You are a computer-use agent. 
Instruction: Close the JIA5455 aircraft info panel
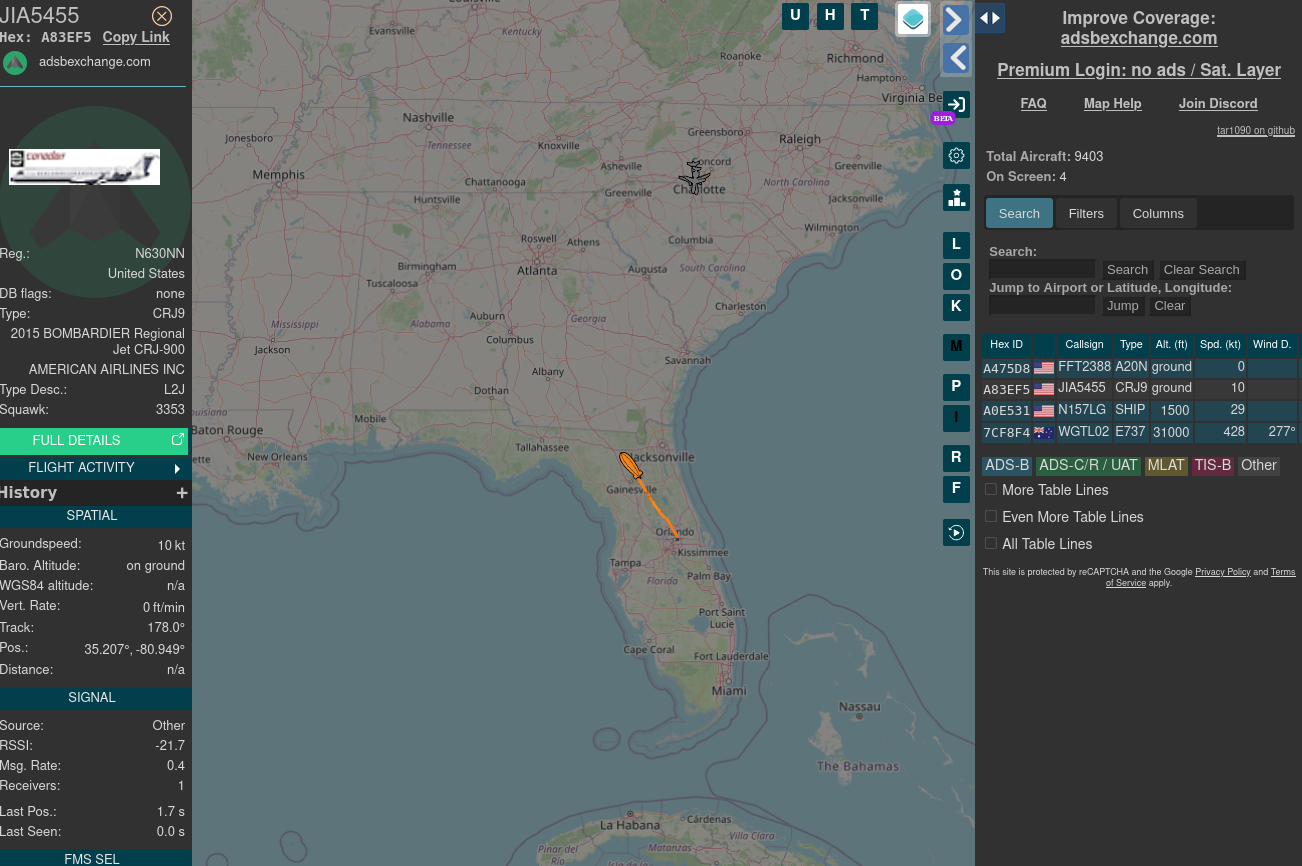[162, 16]
